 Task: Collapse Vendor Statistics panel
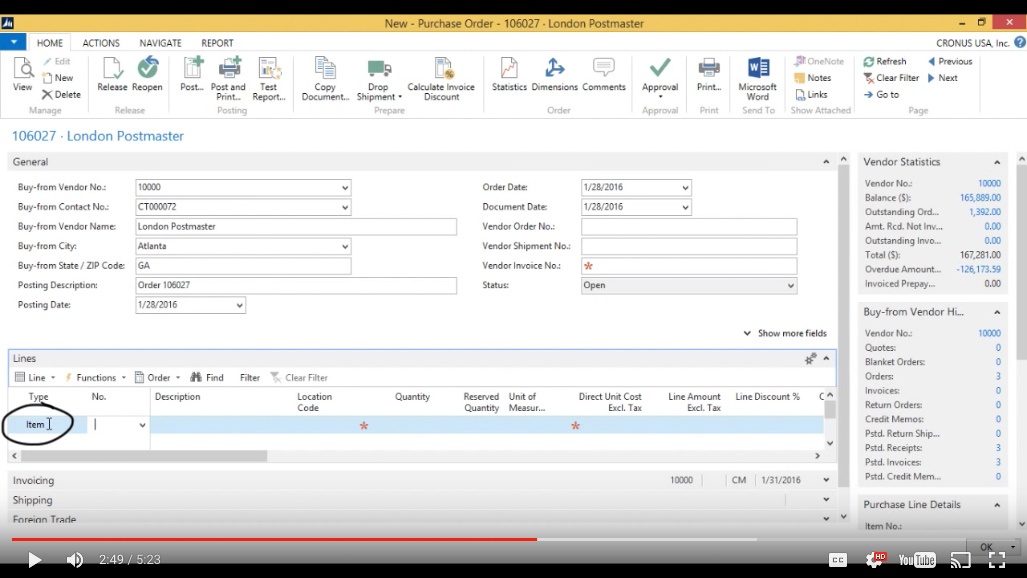click(997, 162)
